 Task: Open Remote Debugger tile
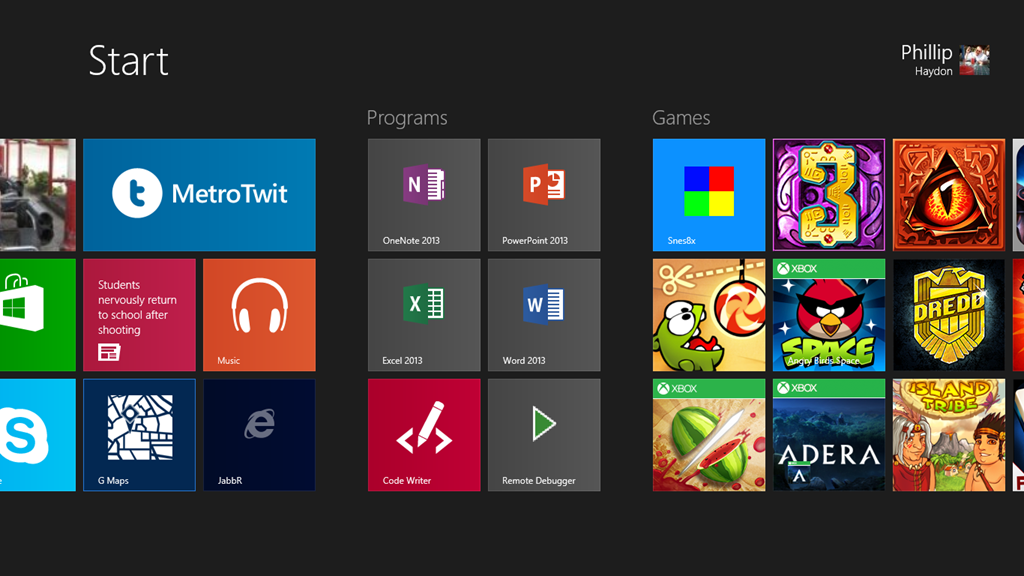[544, 435]
